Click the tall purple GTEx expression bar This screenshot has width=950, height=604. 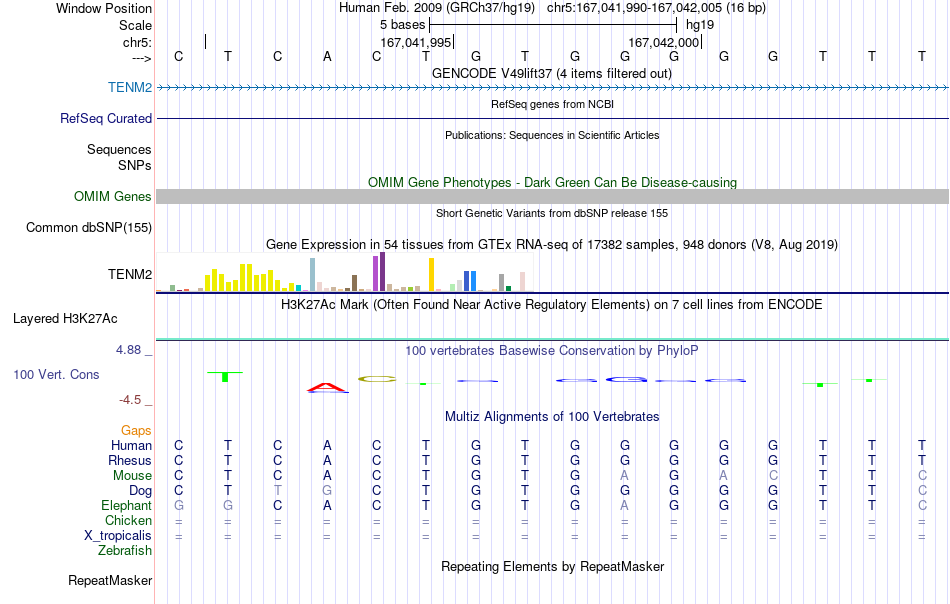pos(382,272)
